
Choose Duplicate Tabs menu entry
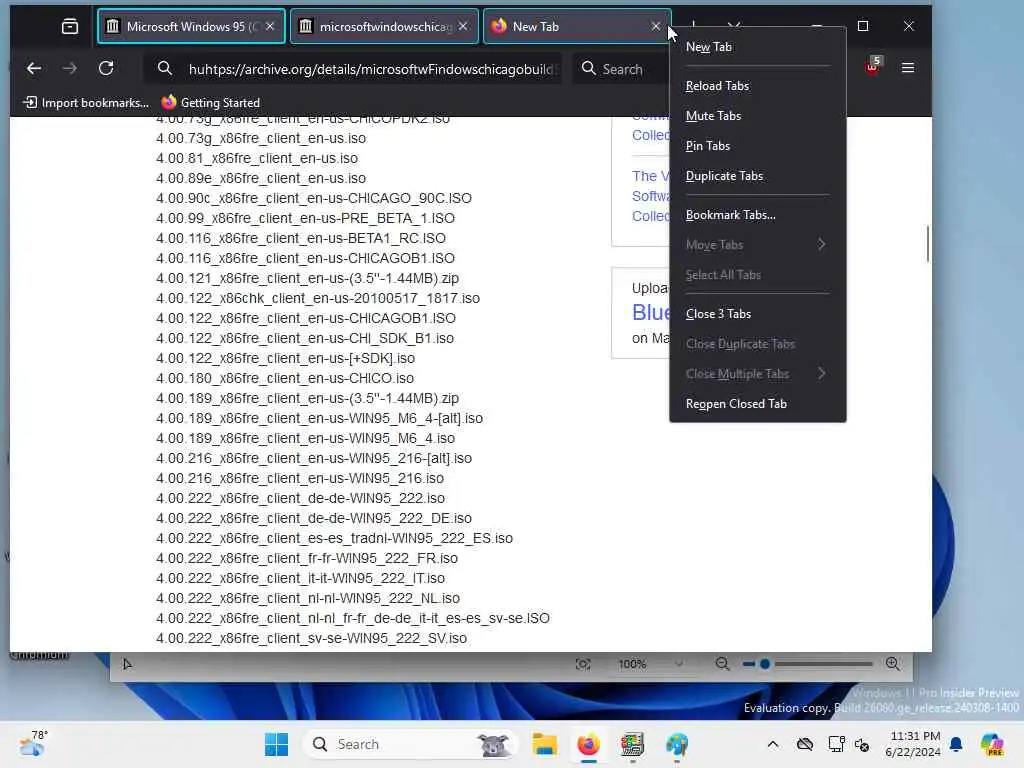point(758,176)
